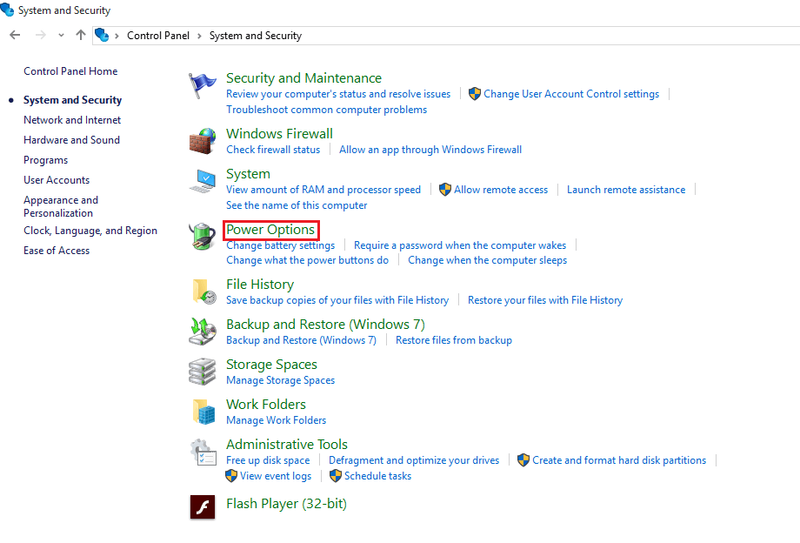Viewport: 800px width, 543px height.
Task: Click Free up disk space
Action: (x=268, y=460)
